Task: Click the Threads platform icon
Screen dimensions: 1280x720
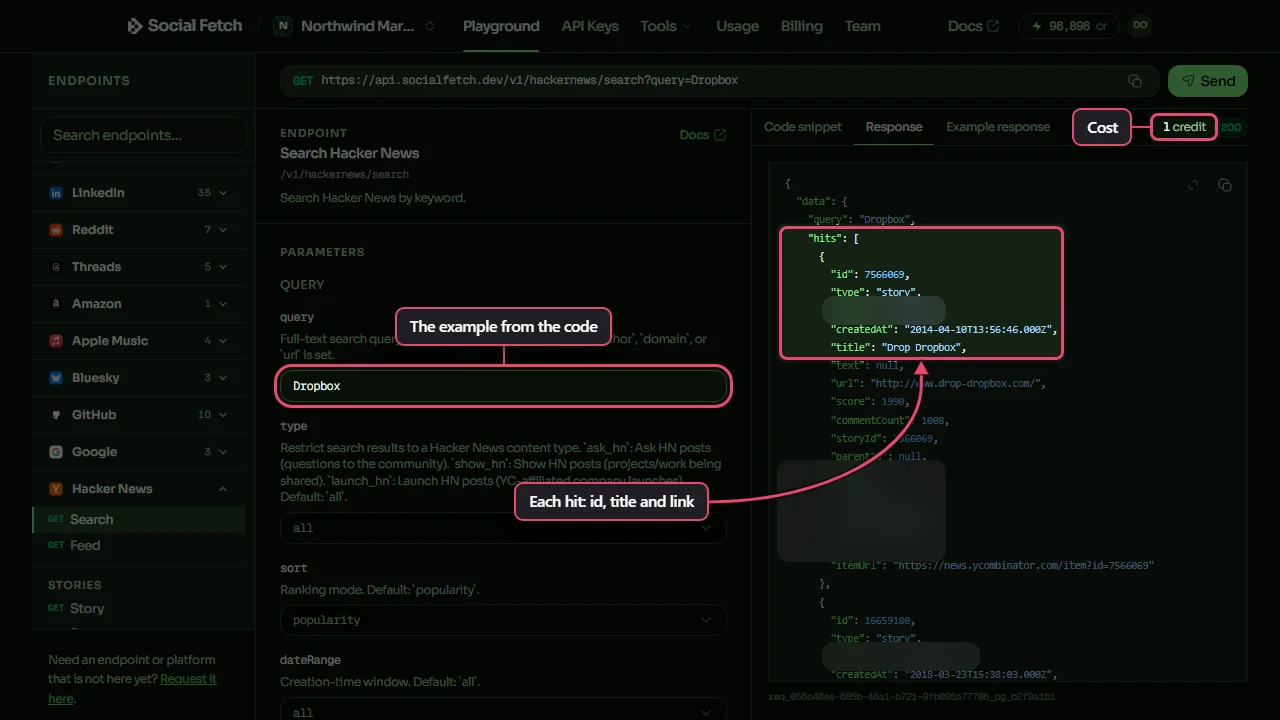Action: (56, 267)
